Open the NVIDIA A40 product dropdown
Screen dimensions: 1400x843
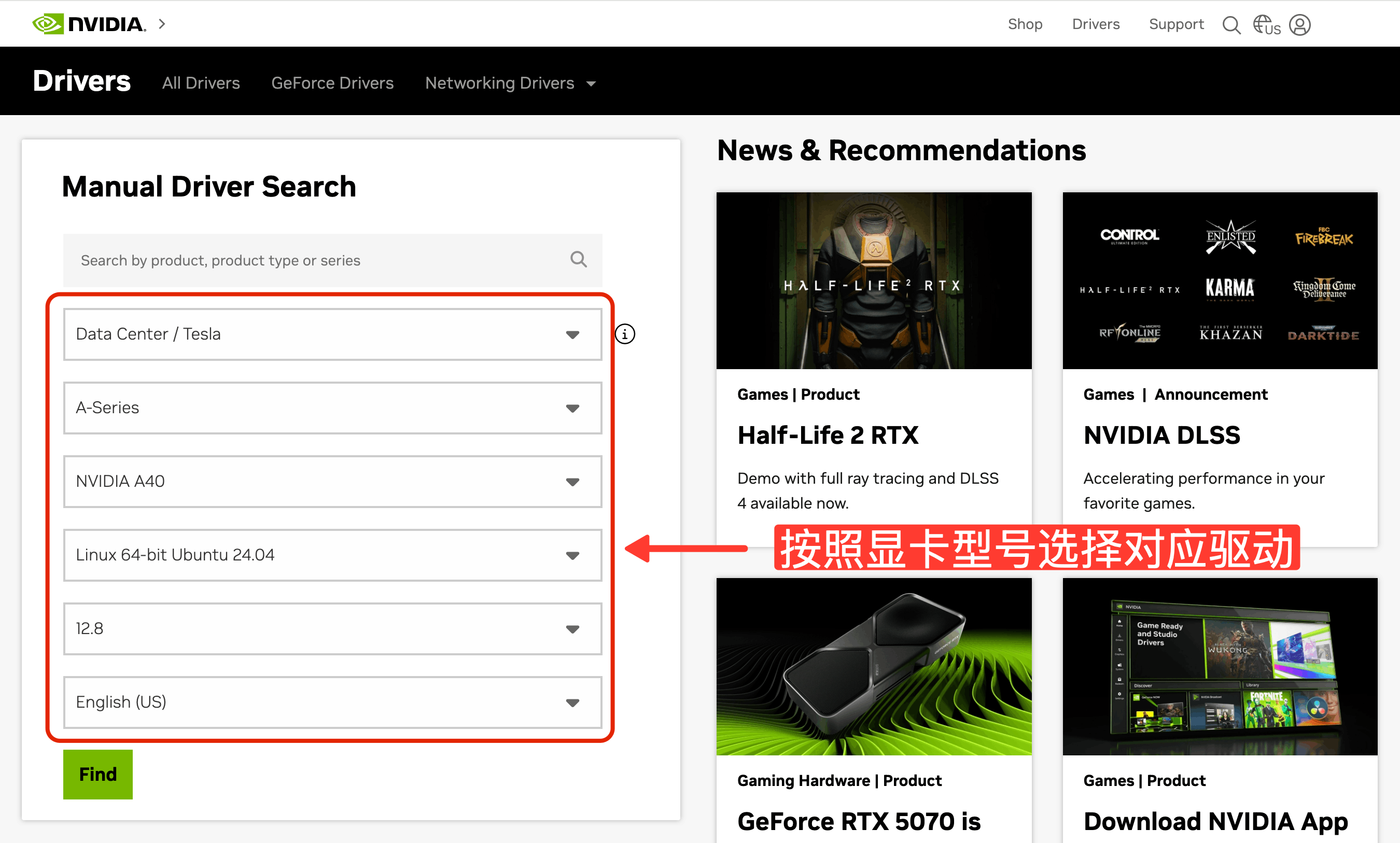(x=332, y=481)
